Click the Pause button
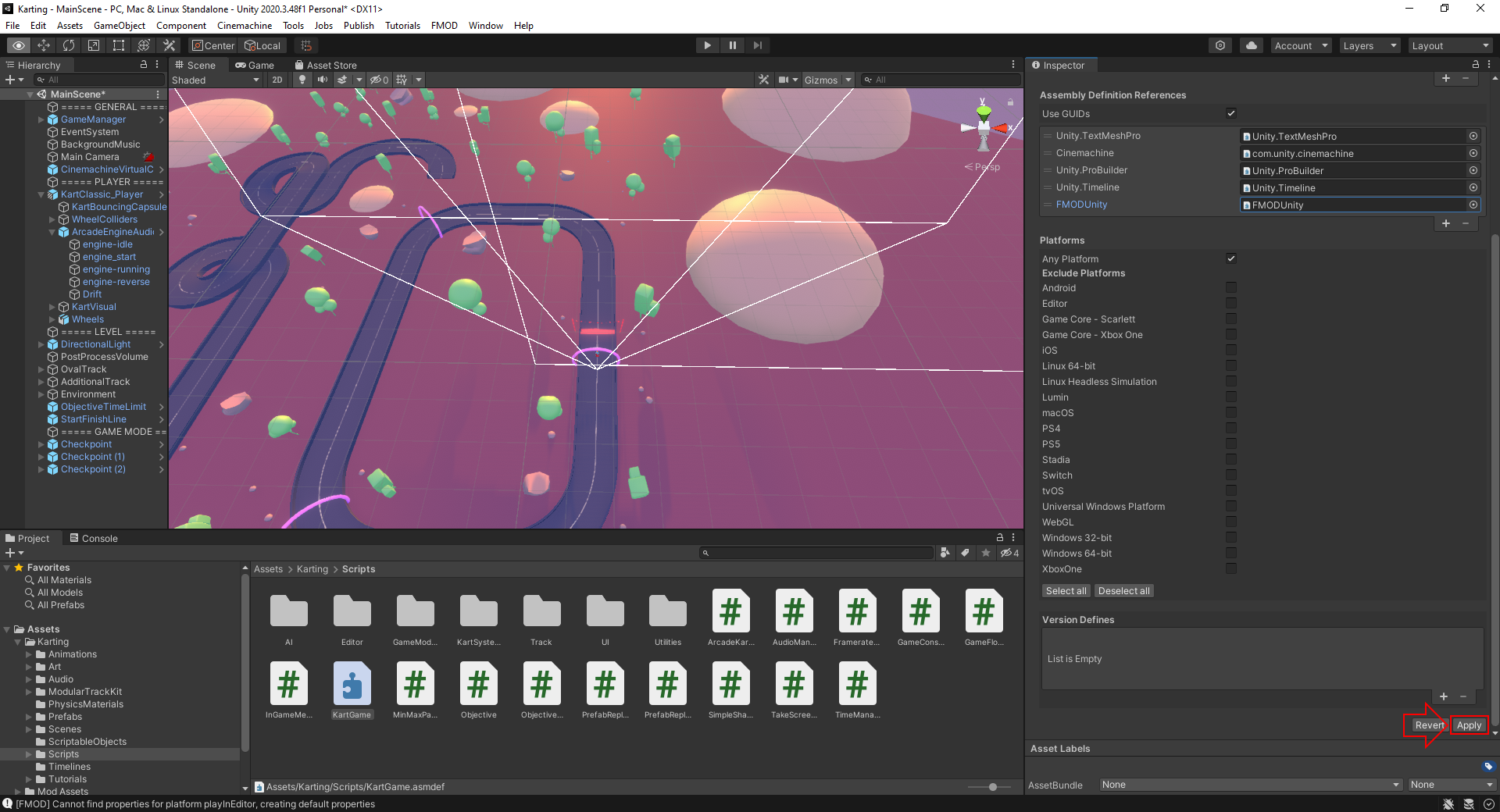Image resolution: width=1500 pixels, height=812 pixels. 732,45
